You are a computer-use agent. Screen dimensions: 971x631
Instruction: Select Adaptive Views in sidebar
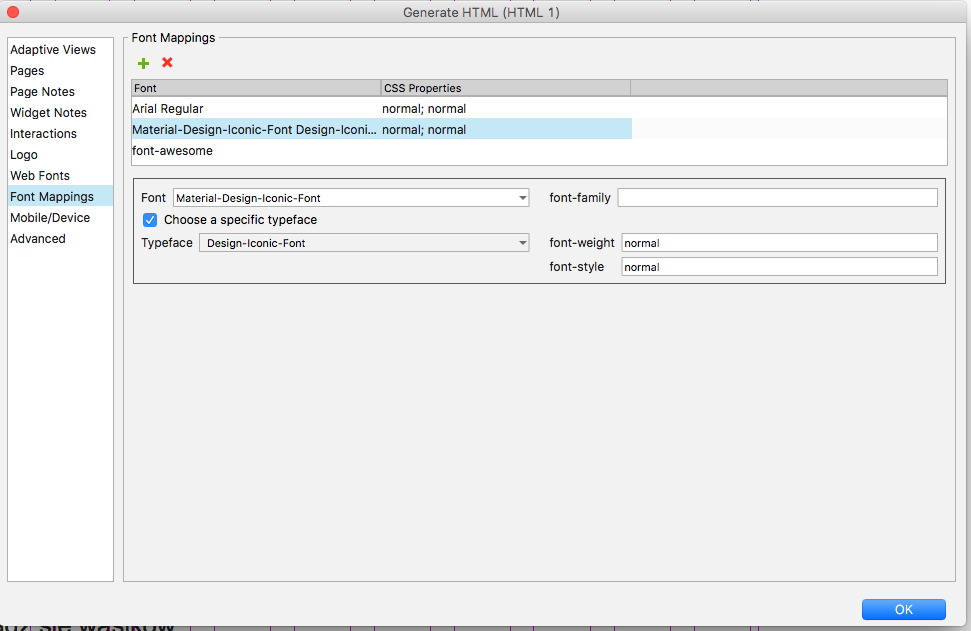coord(53,50)
